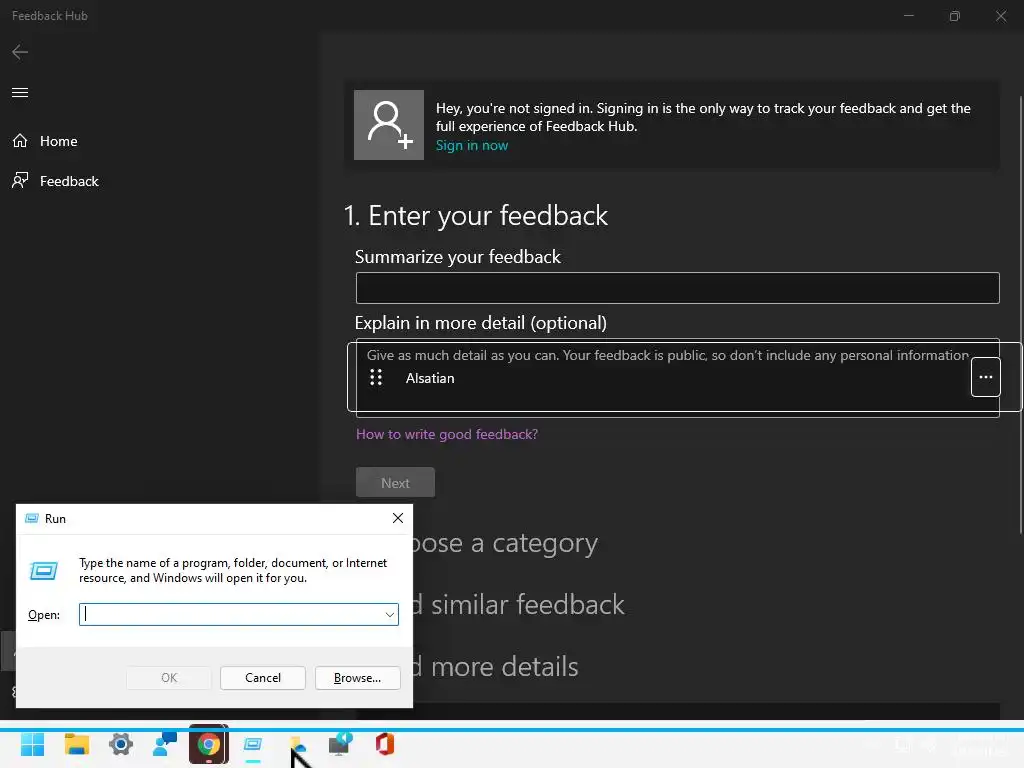Click Browse... in the Run dialog

pos(357,678)
